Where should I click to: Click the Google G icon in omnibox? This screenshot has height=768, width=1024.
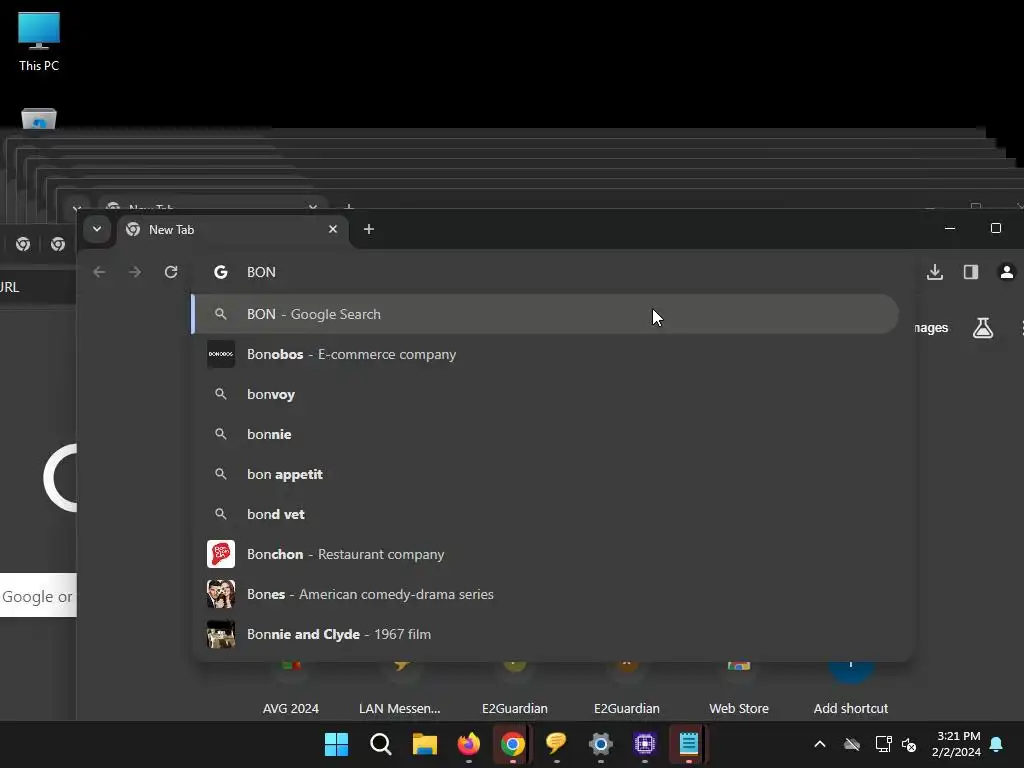coord(221,272)
